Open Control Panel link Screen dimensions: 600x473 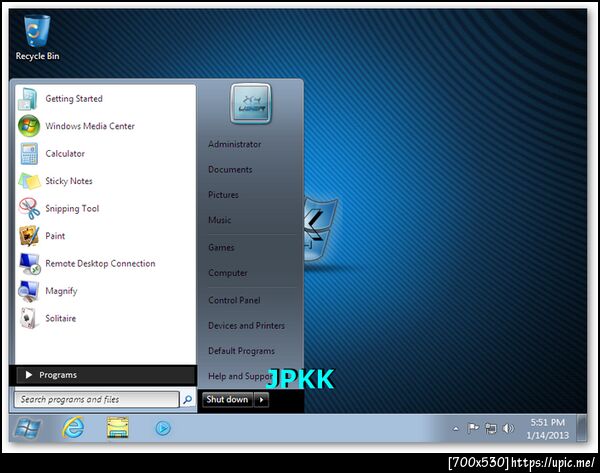tap(234, 300)
